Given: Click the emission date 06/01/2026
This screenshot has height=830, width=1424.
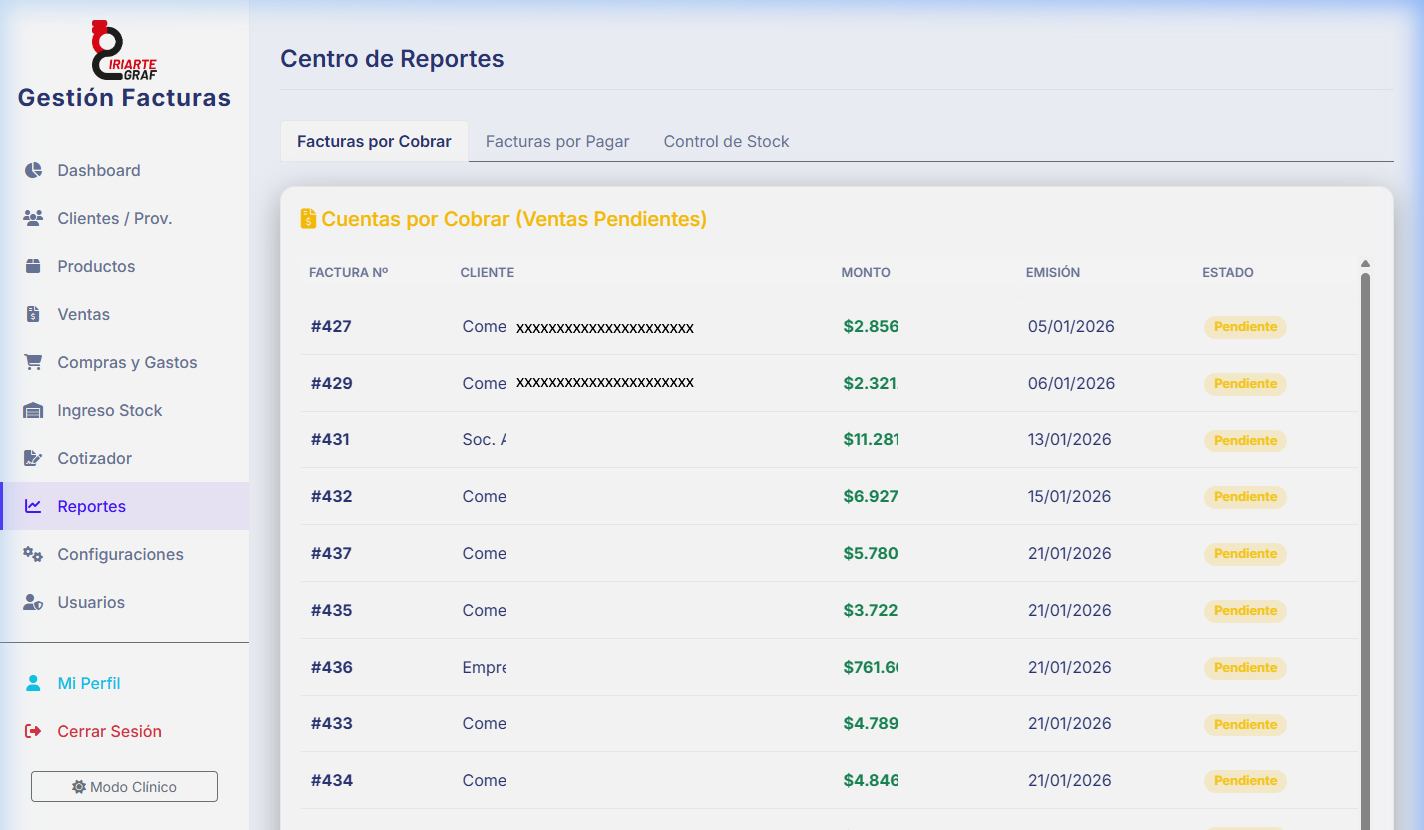Looking at the screenshot, I should pyautogui.click(x=1071, y=383).
